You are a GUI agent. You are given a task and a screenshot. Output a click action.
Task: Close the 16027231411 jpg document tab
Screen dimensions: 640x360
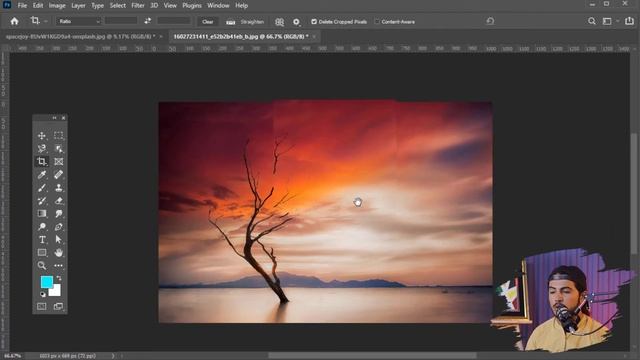314,37
